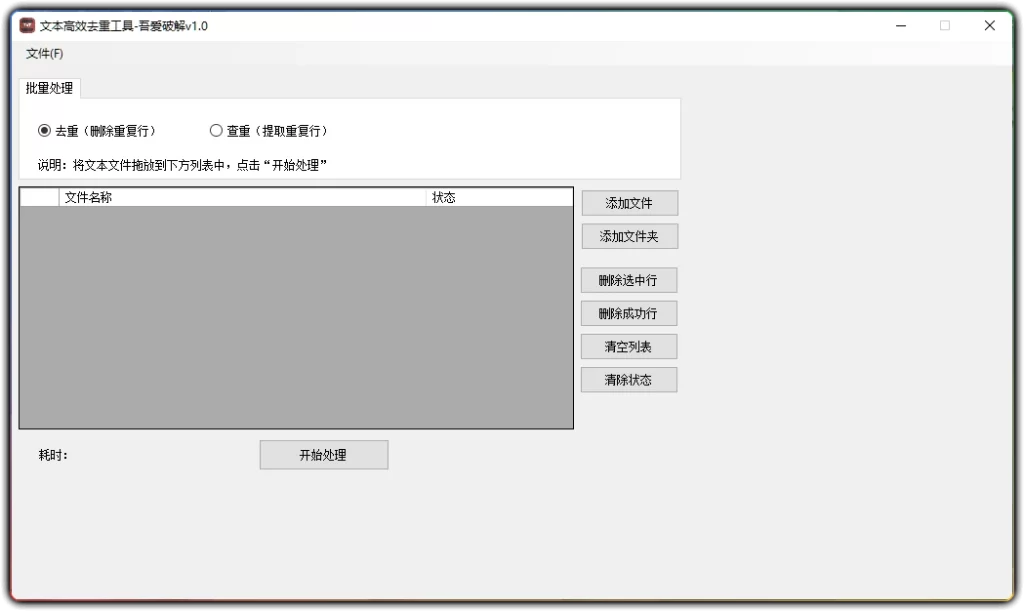1024x611 pixels.
Task: Click the 状态 column header
Action: (444, 196)
